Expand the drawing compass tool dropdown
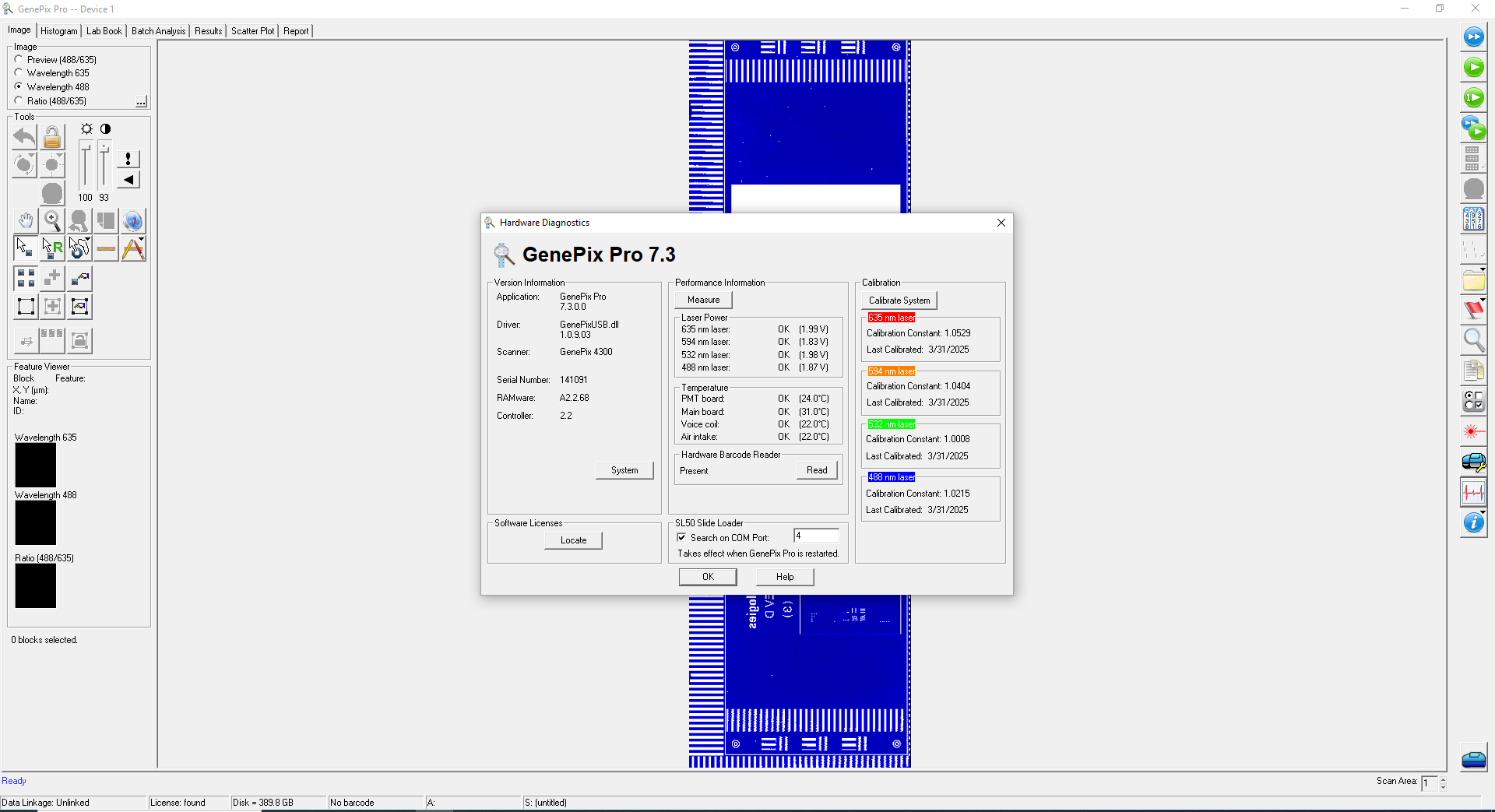 142,241
